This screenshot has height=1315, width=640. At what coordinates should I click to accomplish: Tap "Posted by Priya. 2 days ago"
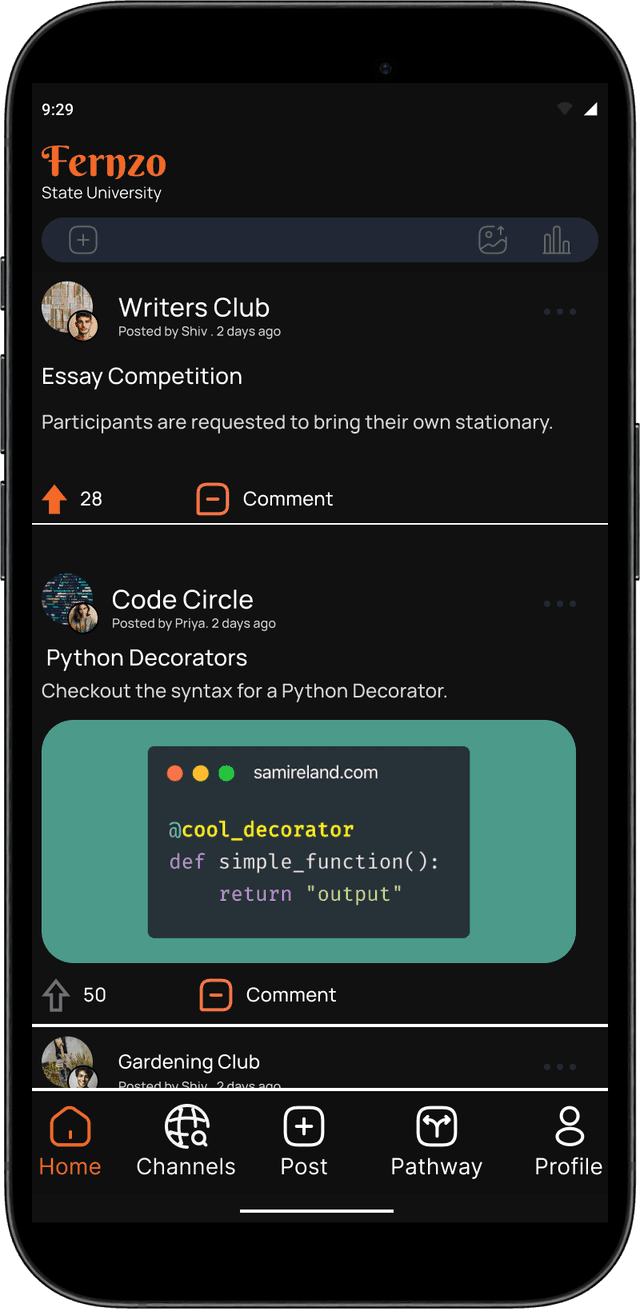point(193,624)
